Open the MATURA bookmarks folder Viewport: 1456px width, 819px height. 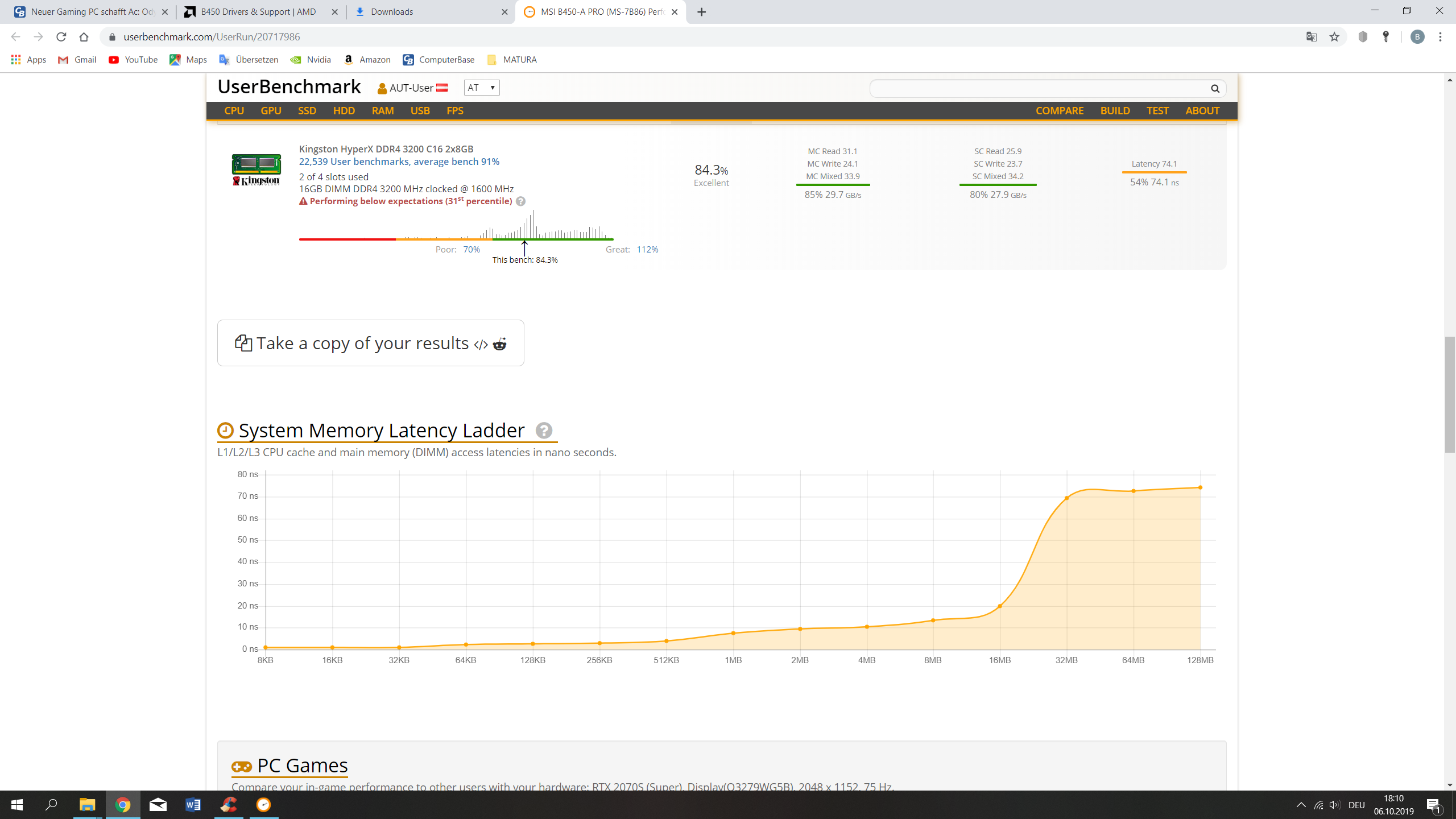512,60
